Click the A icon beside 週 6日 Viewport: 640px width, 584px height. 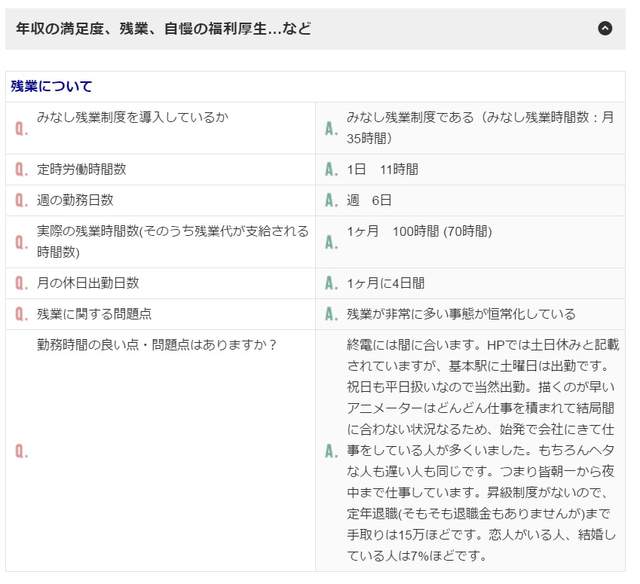coord(330,201)
